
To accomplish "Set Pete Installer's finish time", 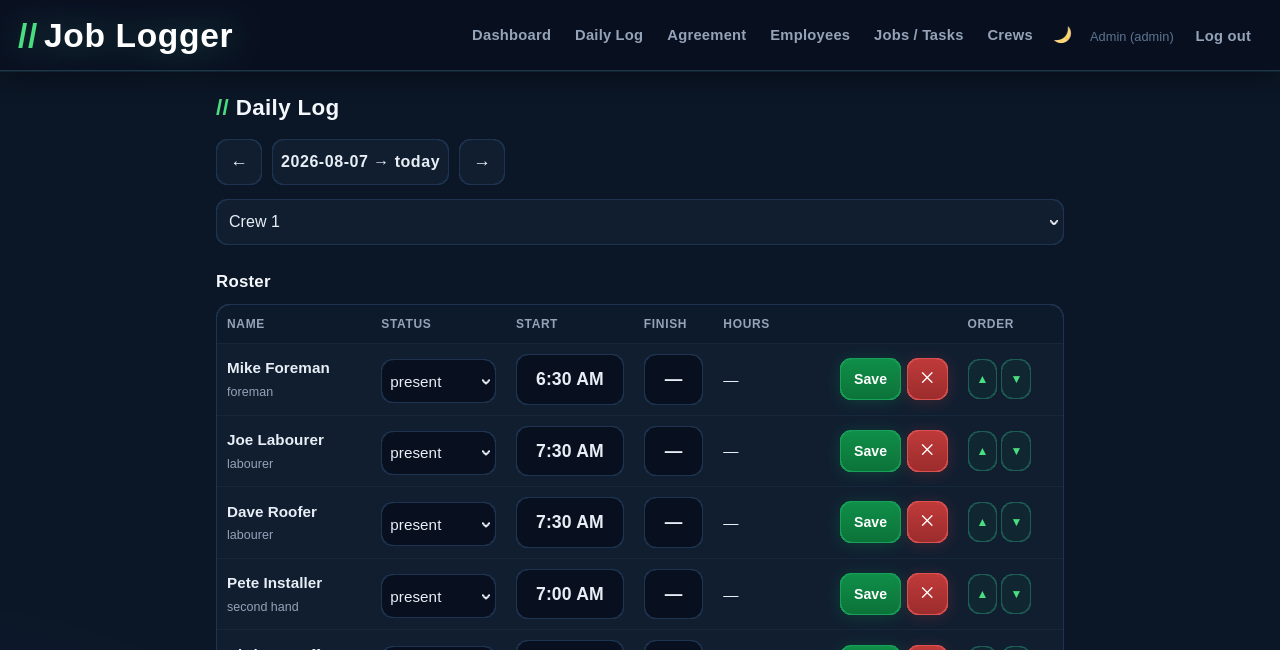I will point(673,595).
